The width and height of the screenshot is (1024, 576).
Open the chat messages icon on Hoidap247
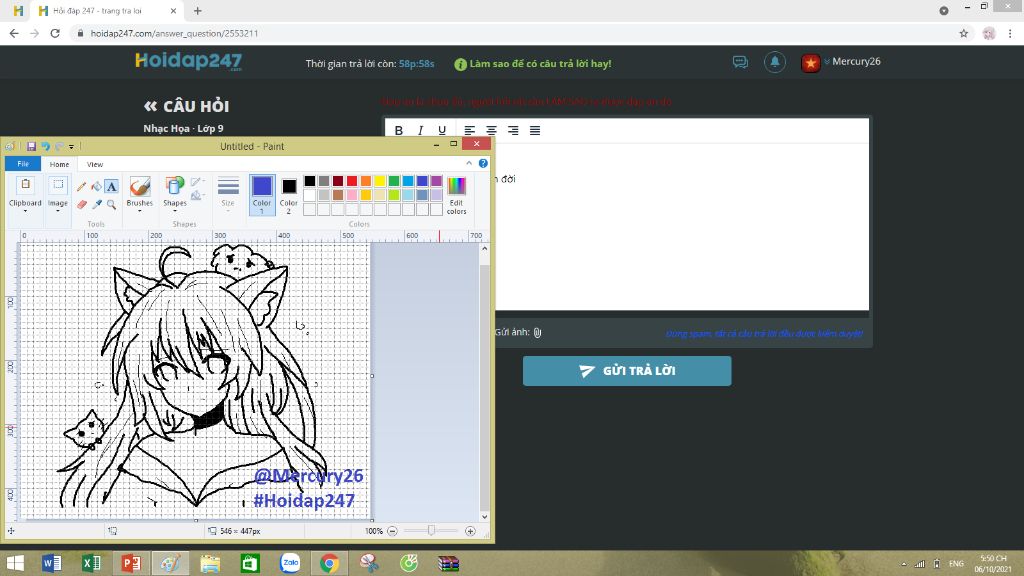pyautogui.click(x=740, y=62)
